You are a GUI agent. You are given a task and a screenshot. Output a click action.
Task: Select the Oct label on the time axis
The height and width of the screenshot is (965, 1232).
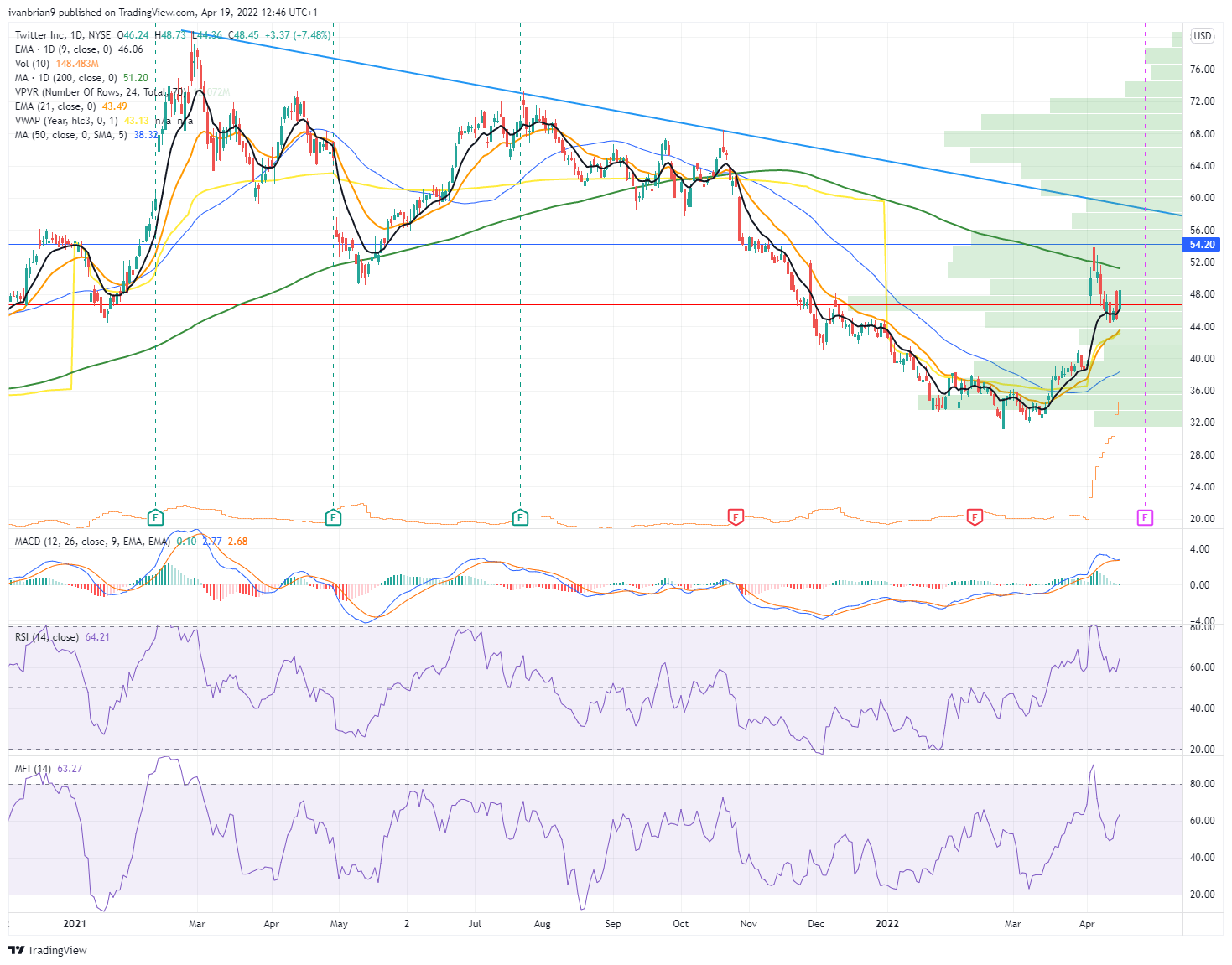[x=680, y=924]
